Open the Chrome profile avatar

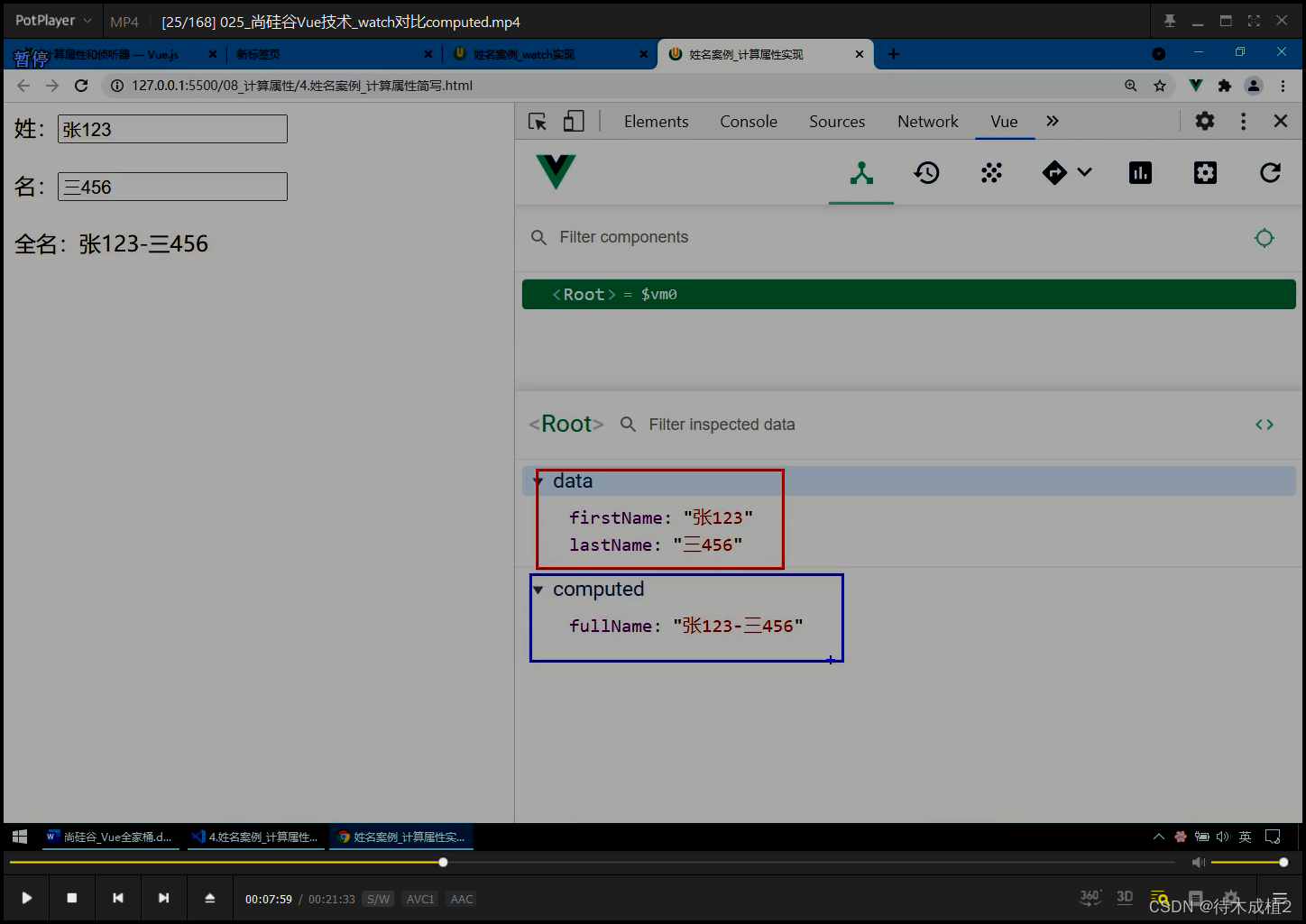1254,86
